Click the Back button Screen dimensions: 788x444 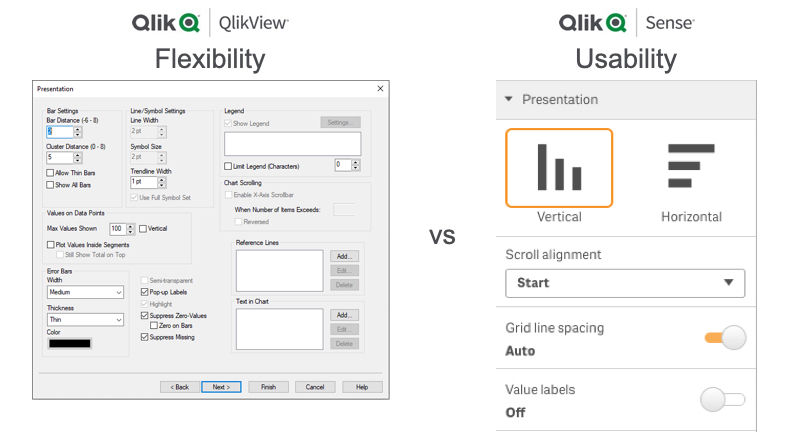[x=180, y=387]
